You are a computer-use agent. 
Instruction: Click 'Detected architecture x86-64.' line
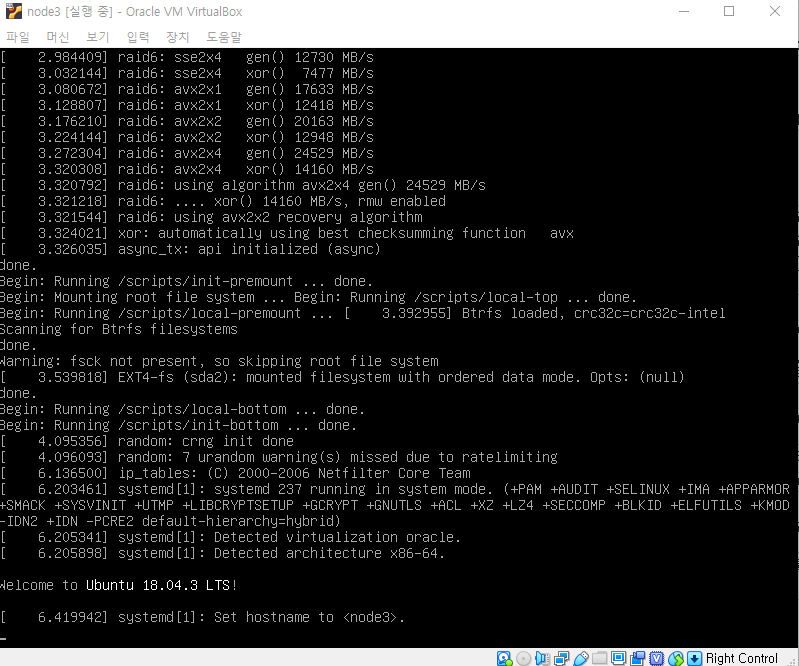pos(222,553)
